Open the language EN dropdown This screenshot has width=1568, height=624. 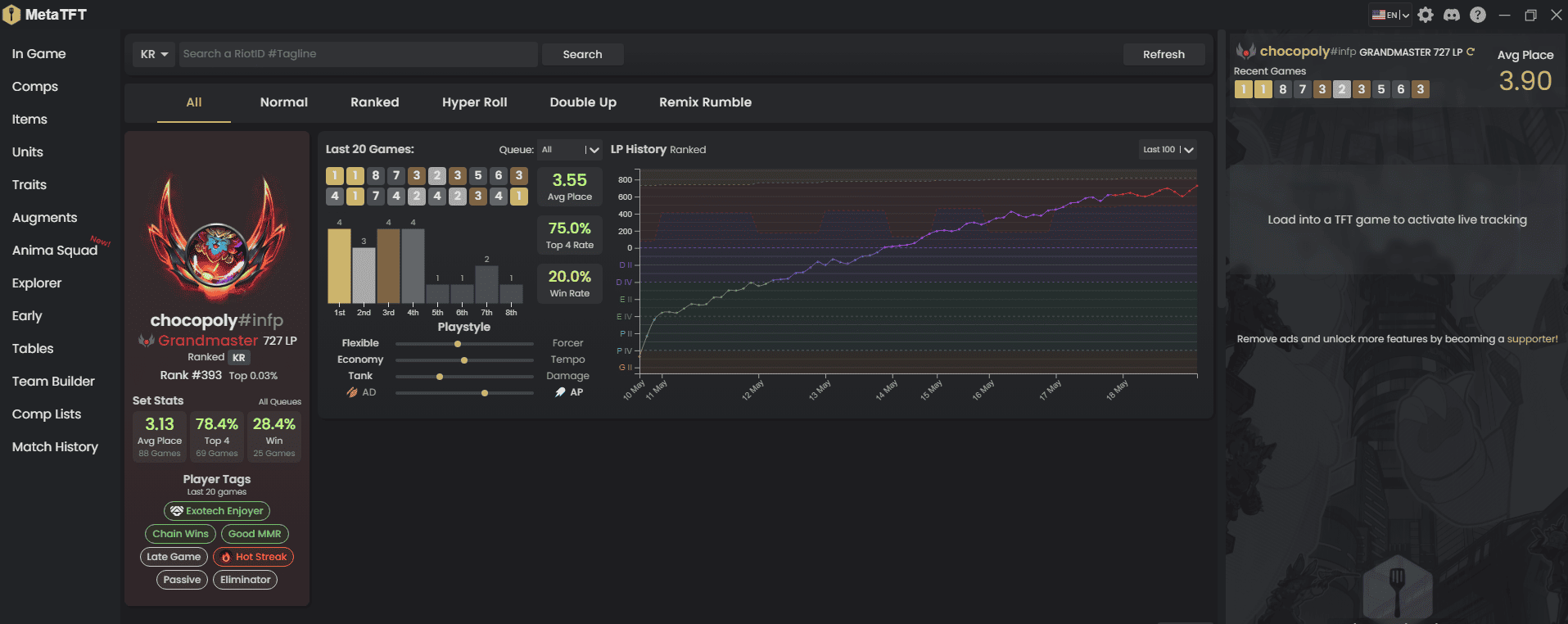[x=1390, y=15]
